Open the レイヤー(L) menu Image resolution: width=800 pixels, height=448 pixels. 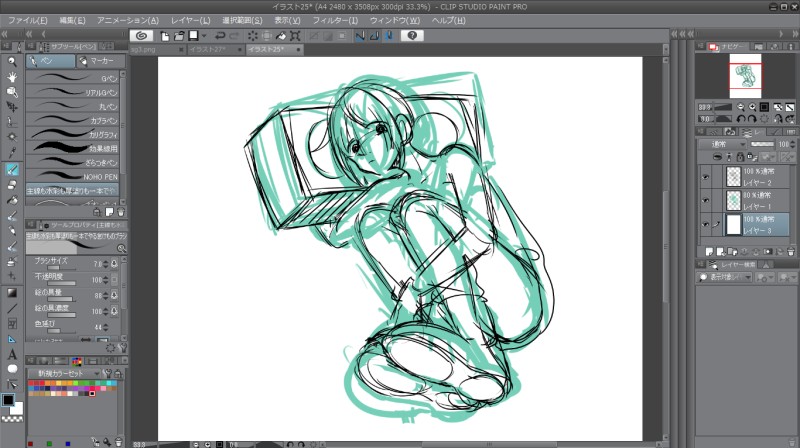coord(190,20)
